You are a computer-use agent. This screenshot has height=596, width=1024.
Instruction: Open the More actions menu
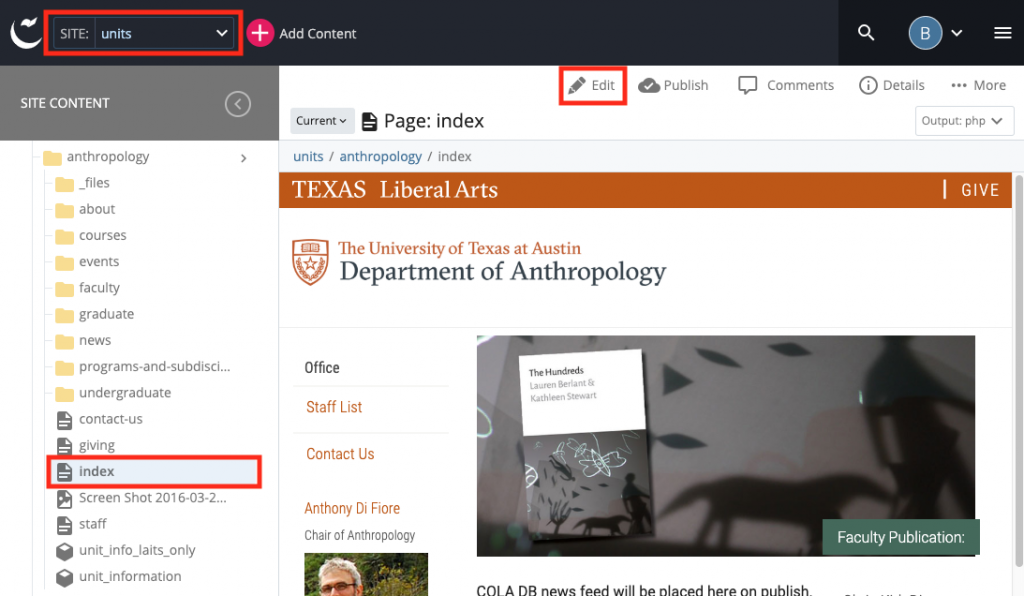click(978, 85)
